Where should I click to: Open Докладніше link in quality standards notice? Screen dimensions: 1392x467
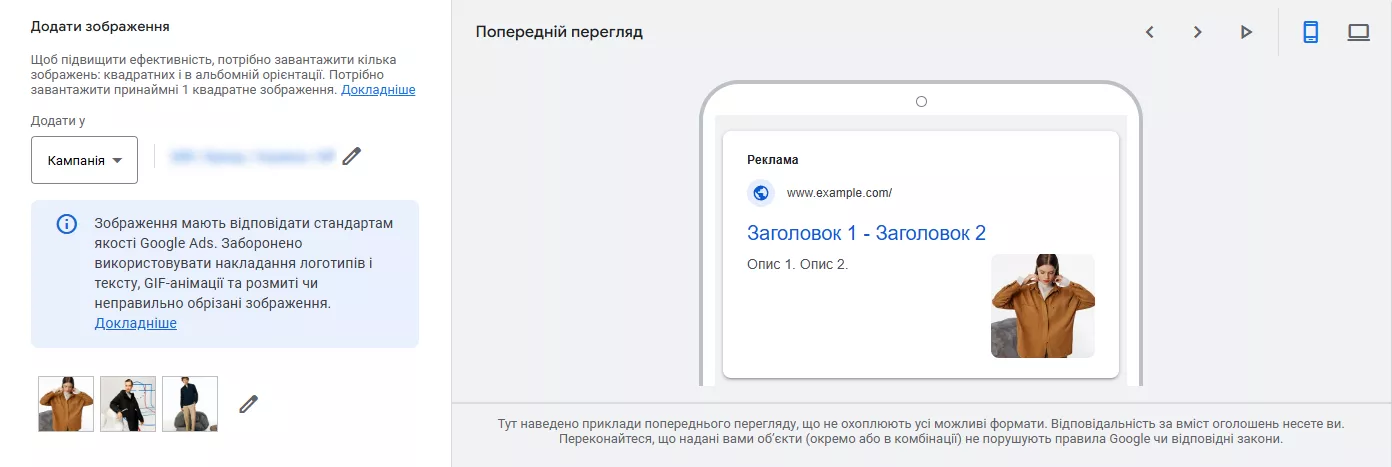[135, 323]
